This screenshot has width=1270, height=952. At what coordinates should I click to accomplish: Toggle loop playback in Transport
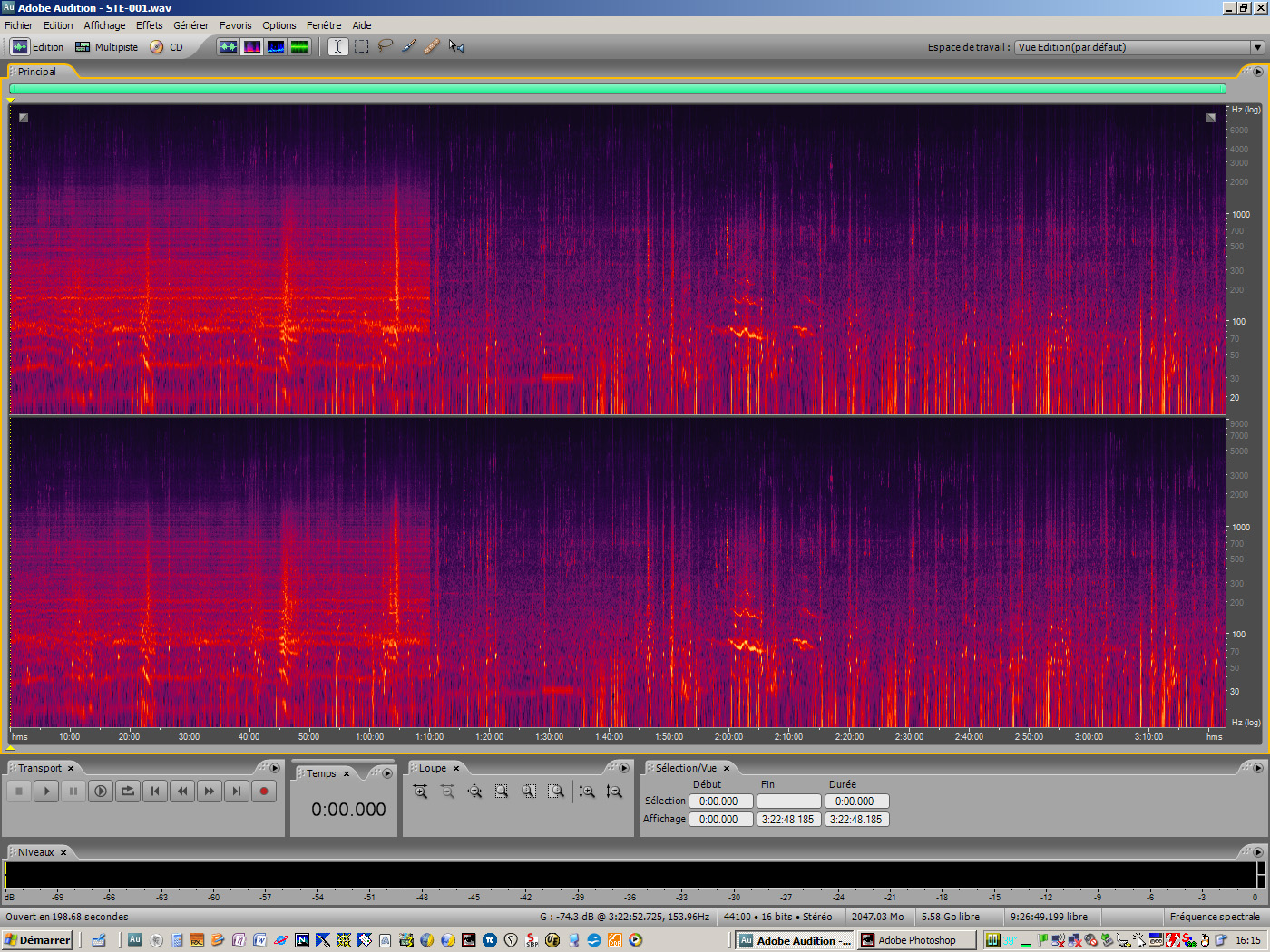(x=128, y=792)
